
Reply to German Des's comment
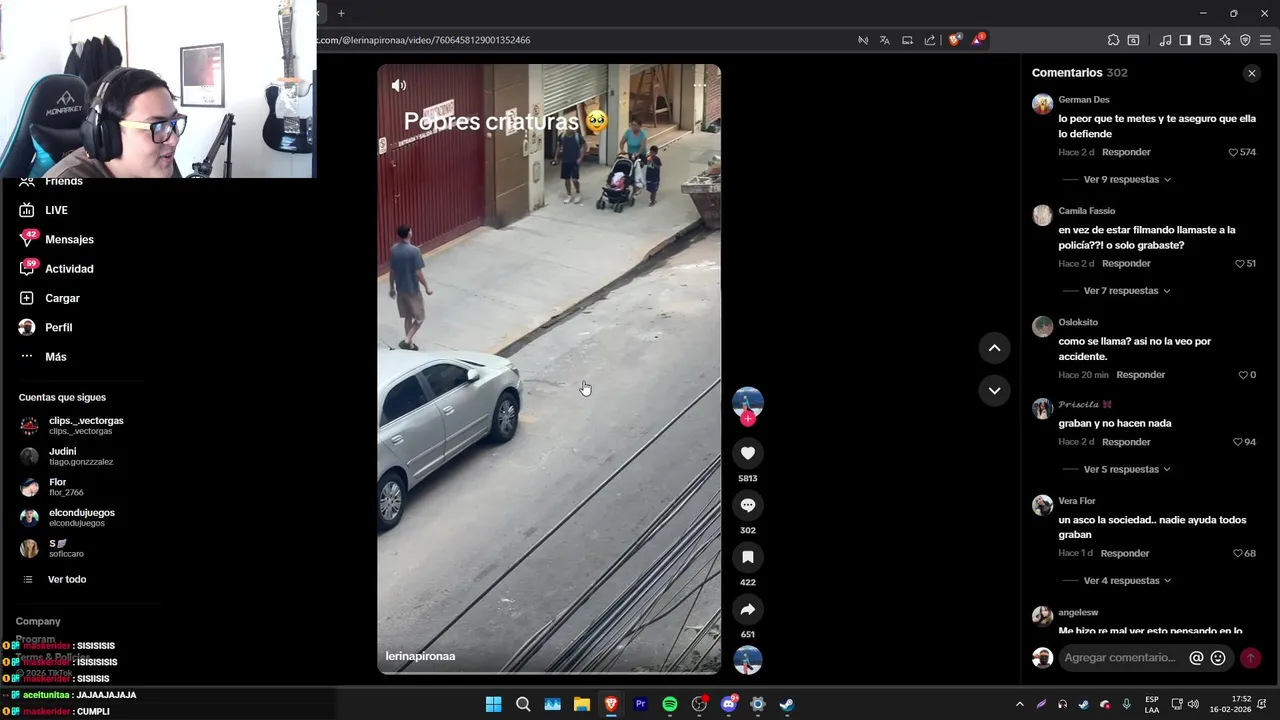click(x=1126, y=152)
